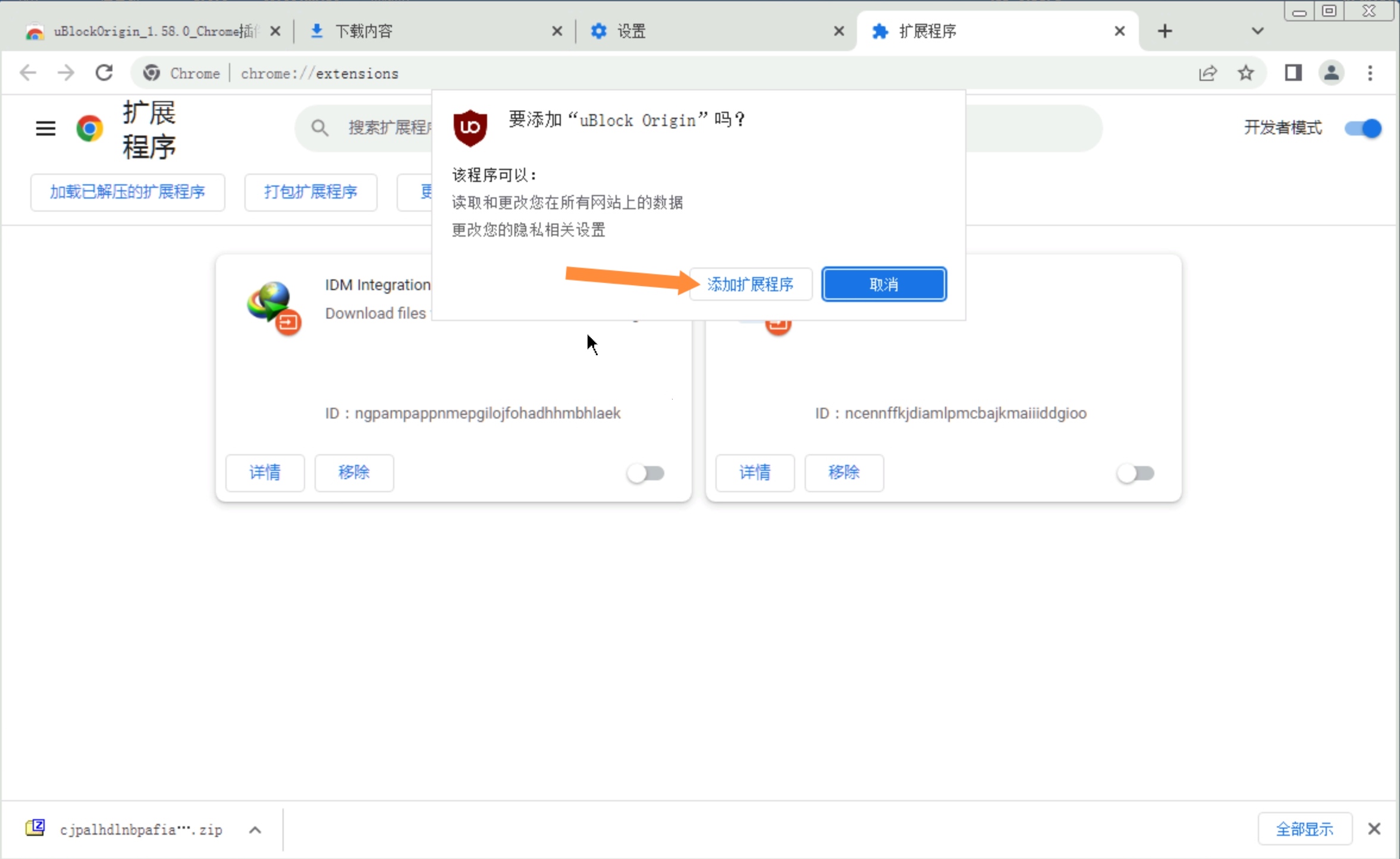
Task: Click 加载已解压的扩展程序 button
Action: [x=127, y=192]
